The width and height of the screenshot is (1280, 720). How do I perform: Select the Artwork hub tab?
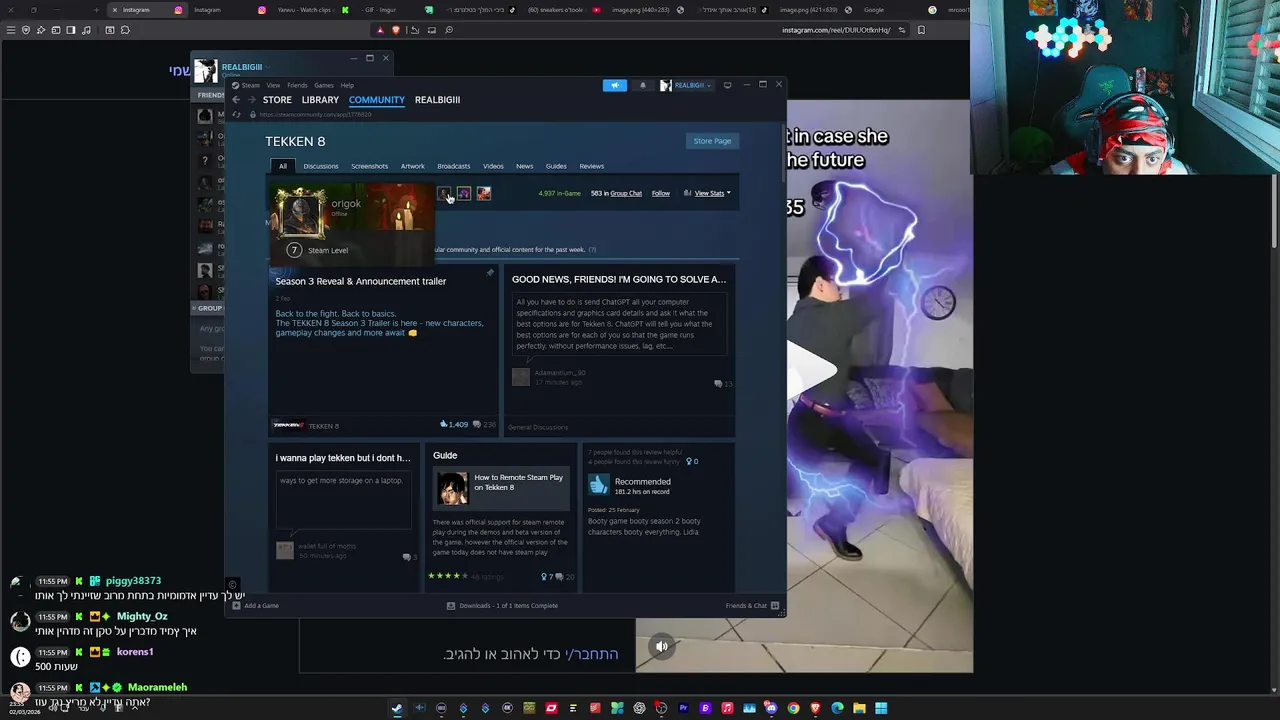[x=412, y=166]
